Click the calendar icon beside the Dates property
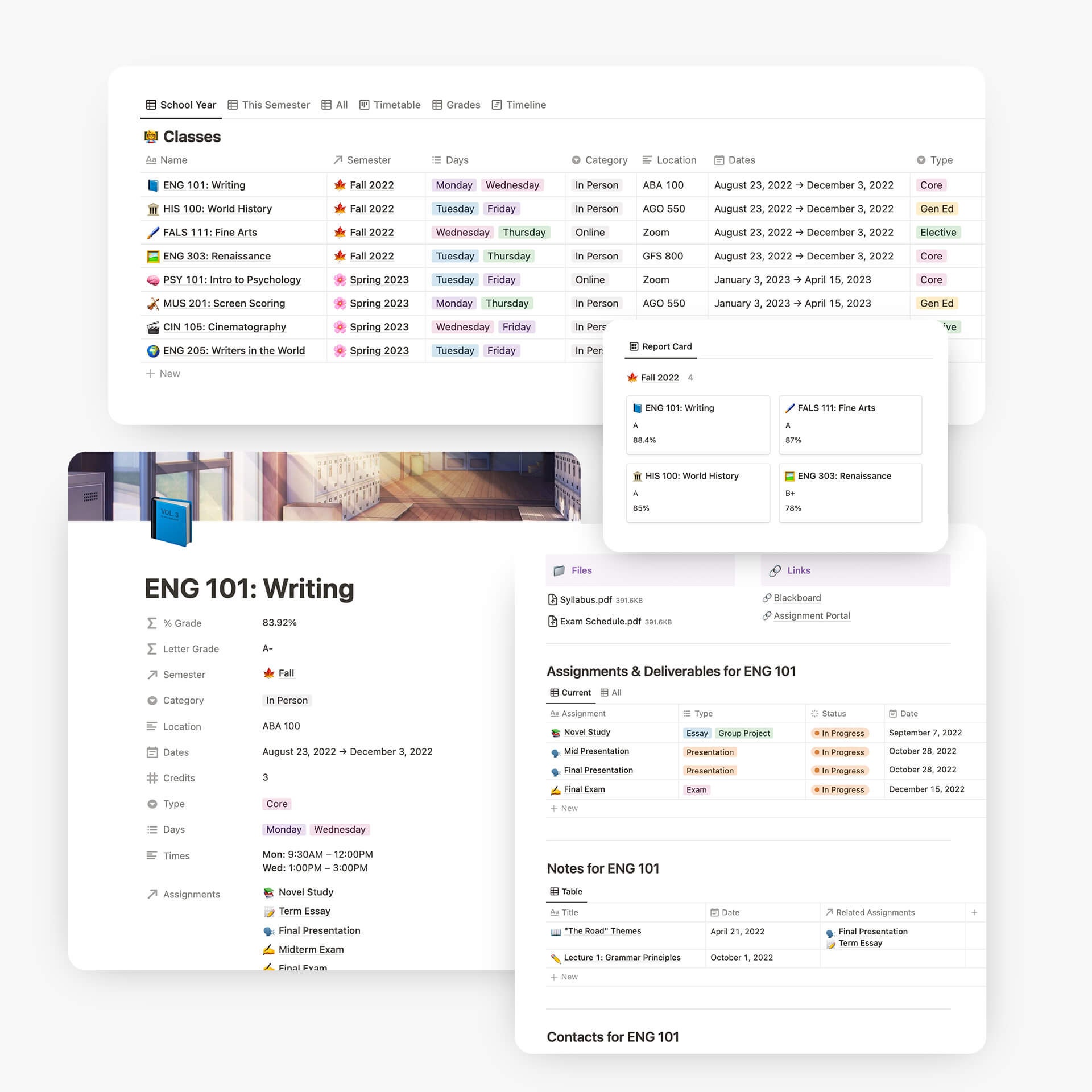The width and height of the screenshot is (1092, 1092). tap(152, 752)
